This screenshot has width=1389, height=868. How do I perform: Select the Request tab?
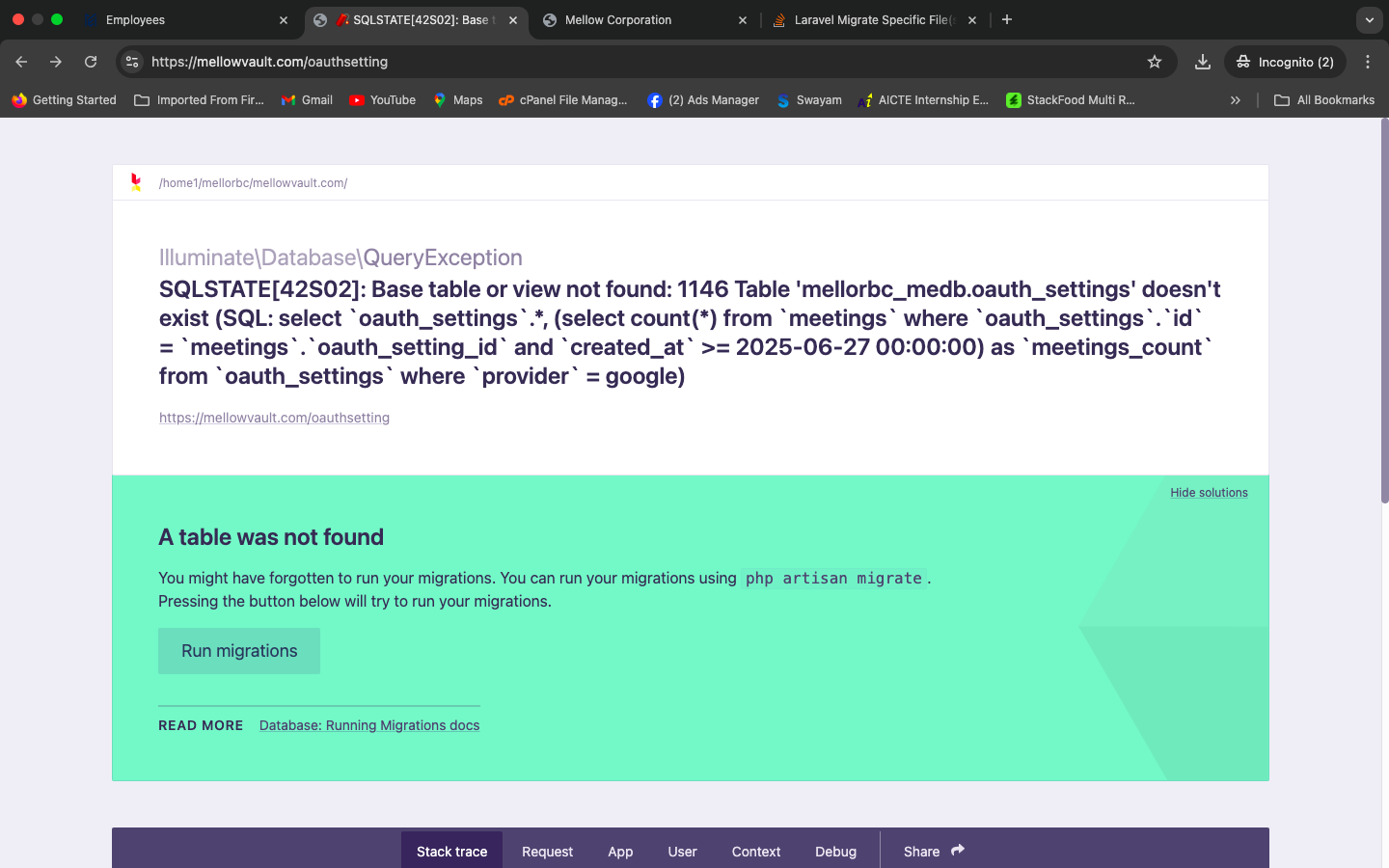(547, 851)
